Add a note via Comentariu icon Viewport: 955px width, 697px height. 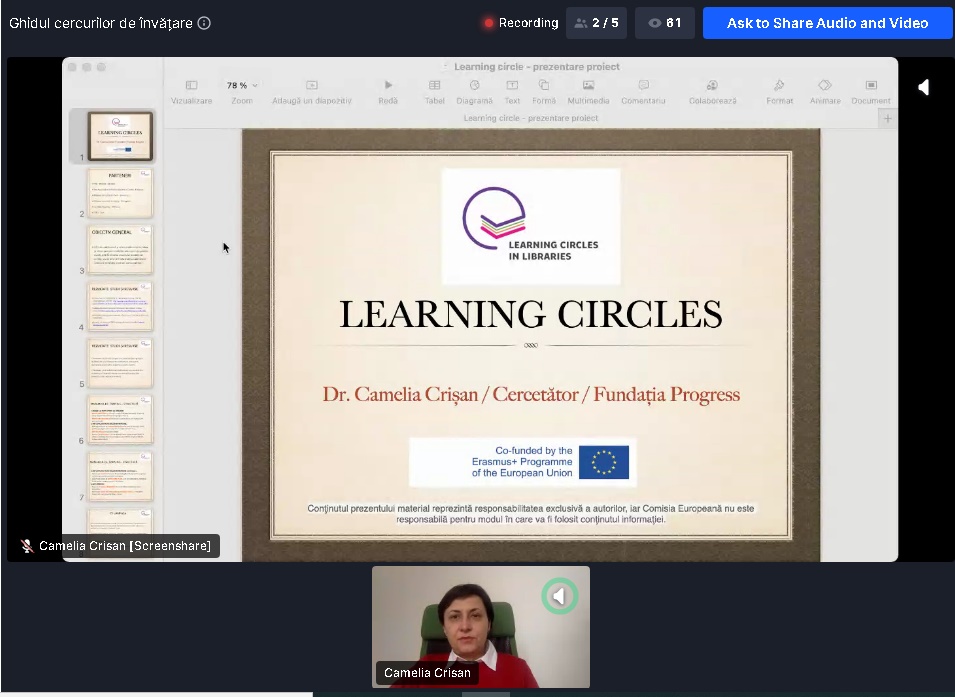[643, 86]
